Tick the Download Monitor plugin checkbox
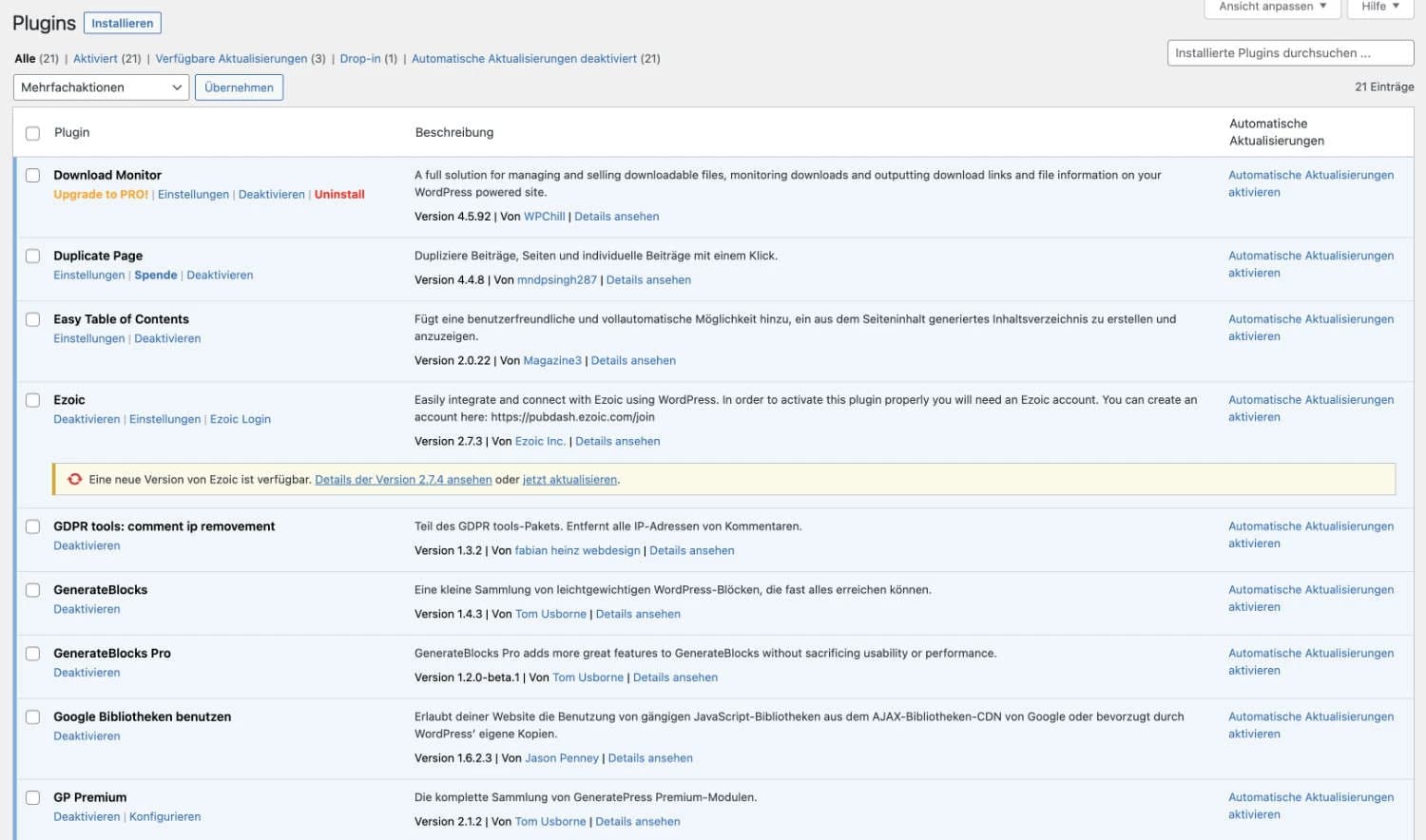Image resolution: width=1426 pixels, height=840 pixels. (32, 176)
